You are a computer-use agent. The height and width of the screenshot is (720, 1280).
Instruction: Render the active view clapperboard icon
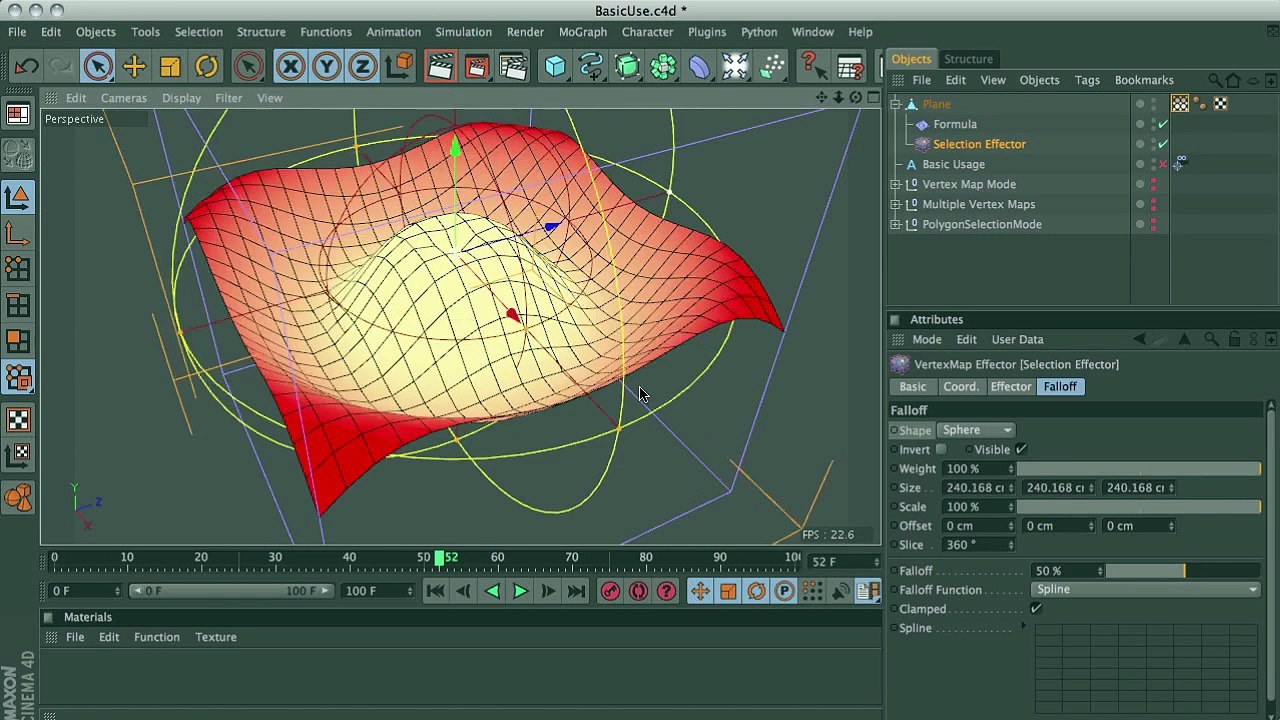click(440, 67)
